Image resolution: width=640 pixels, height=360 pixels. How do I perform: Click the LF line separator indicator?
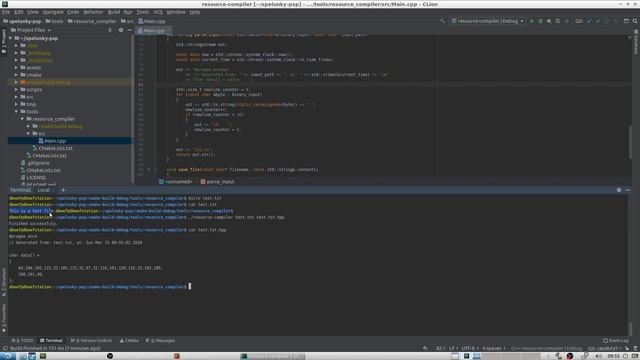452,348
